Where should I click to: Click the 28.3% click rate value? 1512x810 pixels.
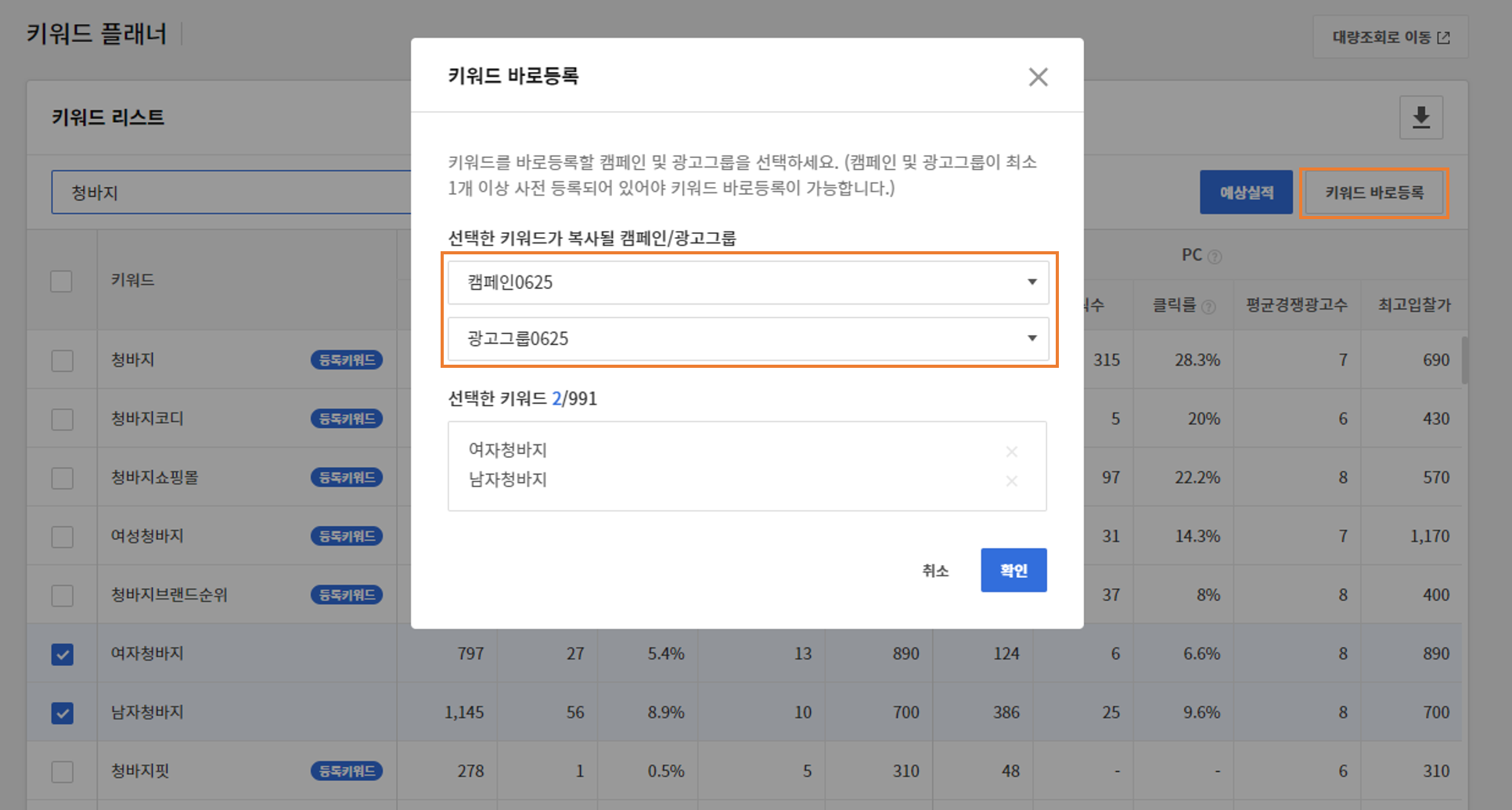point(1197,360)
